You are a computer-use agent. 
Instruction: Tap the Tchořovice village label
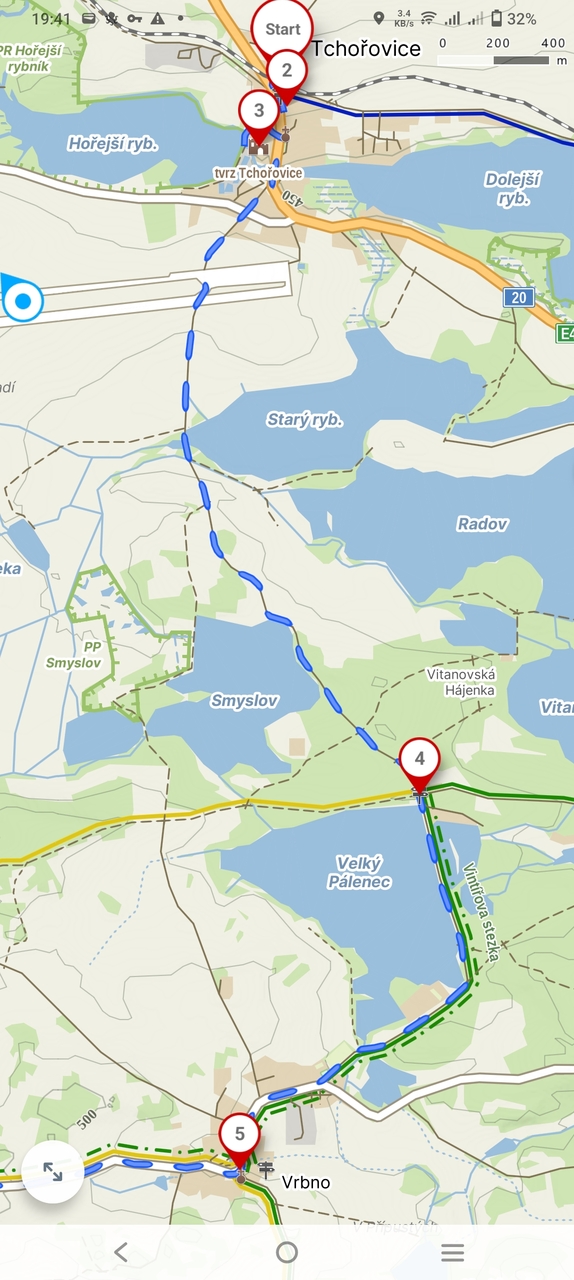(366, 48)
